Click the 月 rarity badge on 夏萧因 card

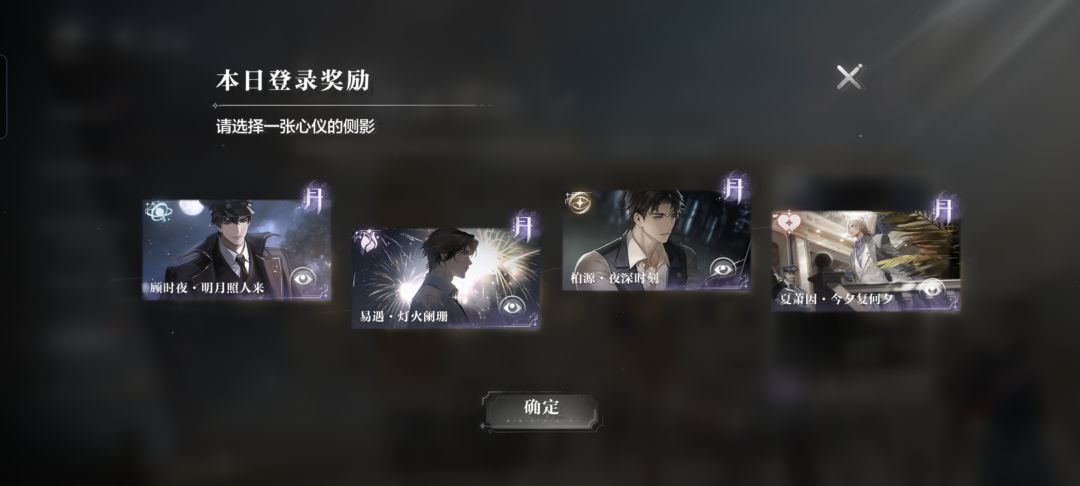tap(944, 207)
